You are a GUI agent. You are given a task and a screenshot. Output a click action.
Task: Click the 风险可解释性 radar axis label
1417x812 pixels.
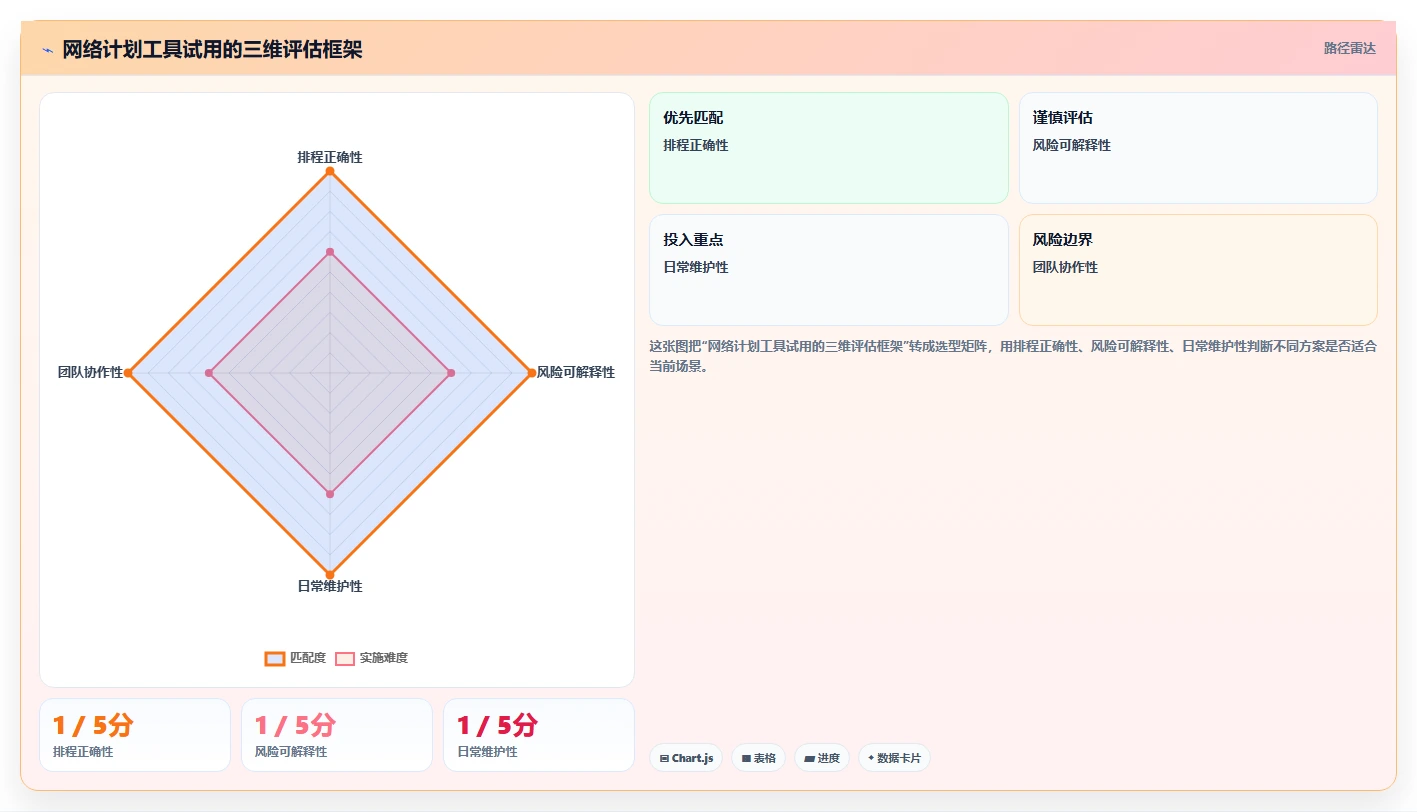pos(576,372)
